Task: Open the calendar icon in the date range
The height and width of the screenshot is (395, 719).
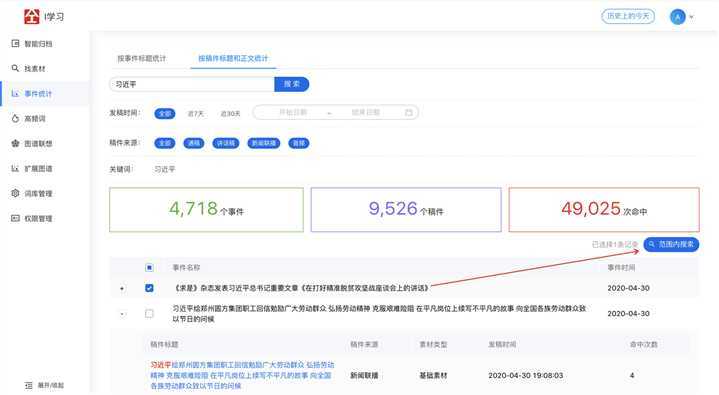Action: point(409,112)
